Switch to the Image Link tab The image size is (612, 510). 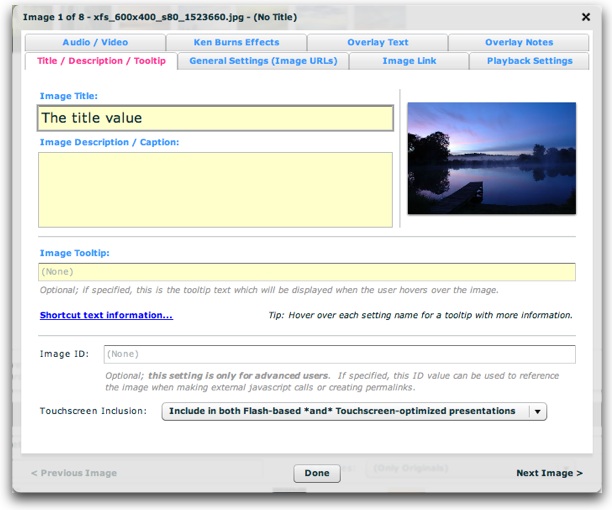pyautogui.click(x=409, y=61)
